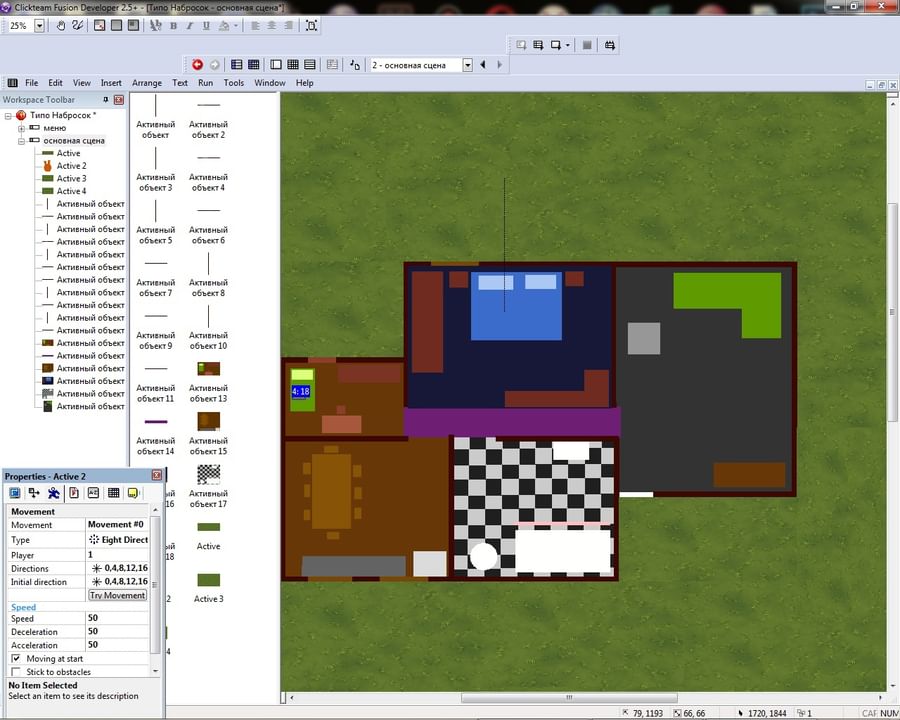Open Runtime options tab in Properties

(73, 493)
